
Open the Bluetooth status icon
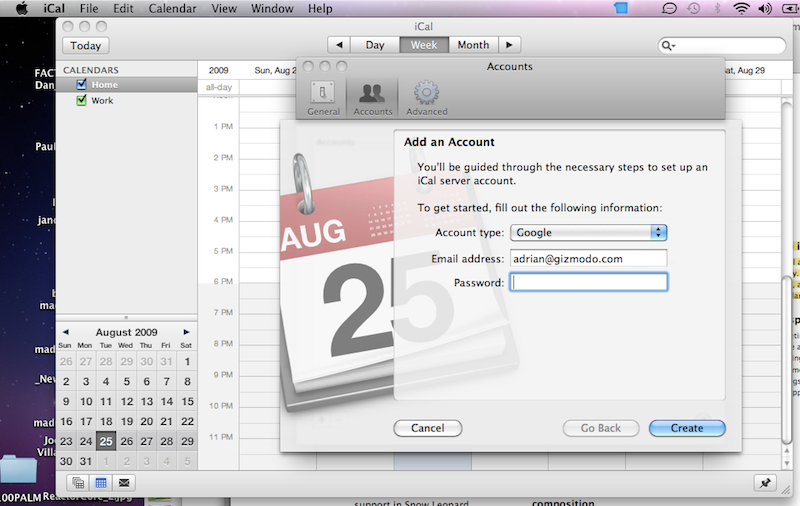[717, 8]
